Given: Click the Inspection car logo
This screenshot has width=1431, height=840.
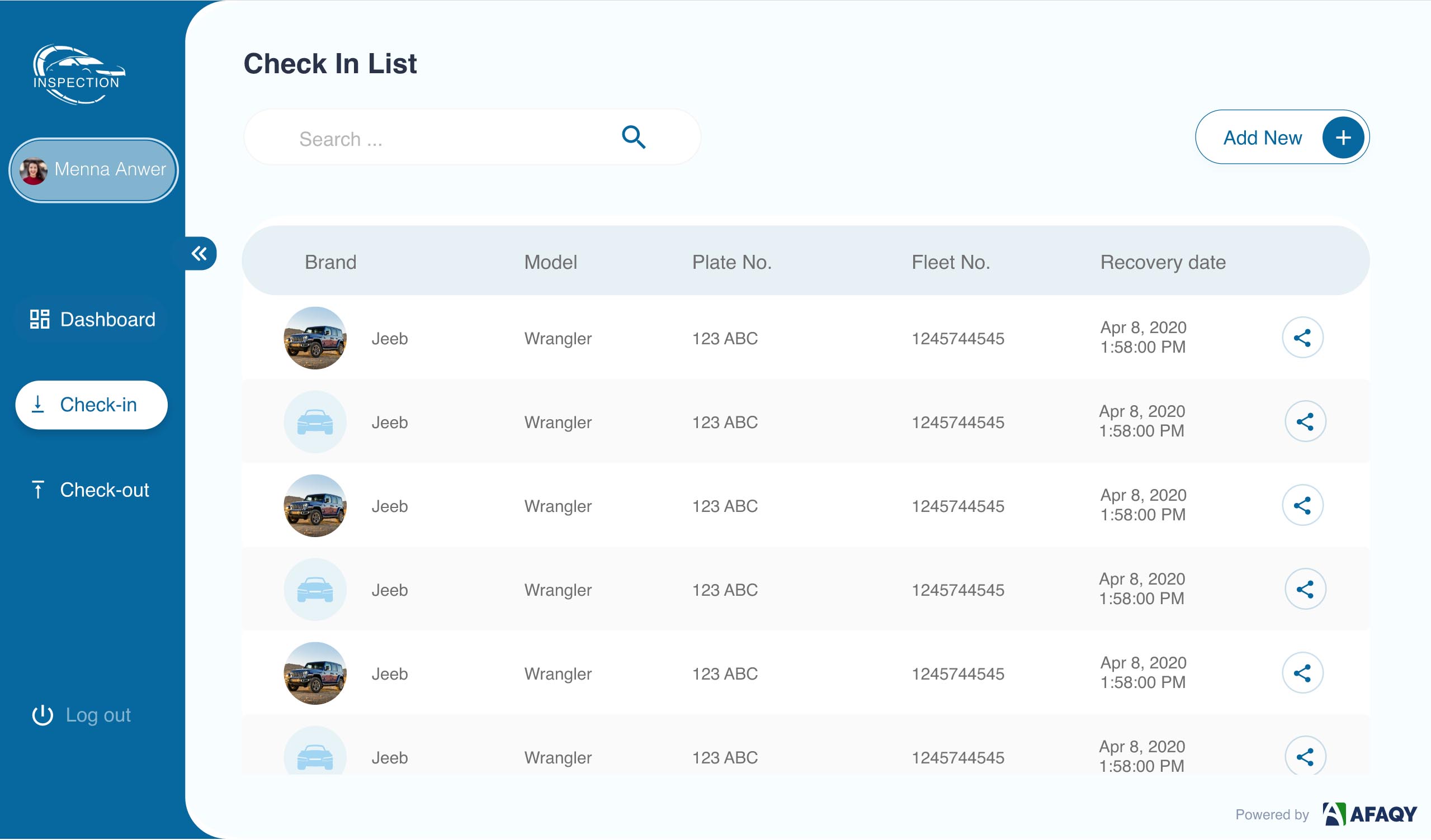Looking at the screenshot, I should pyautogui.click(x=79, y=74).
